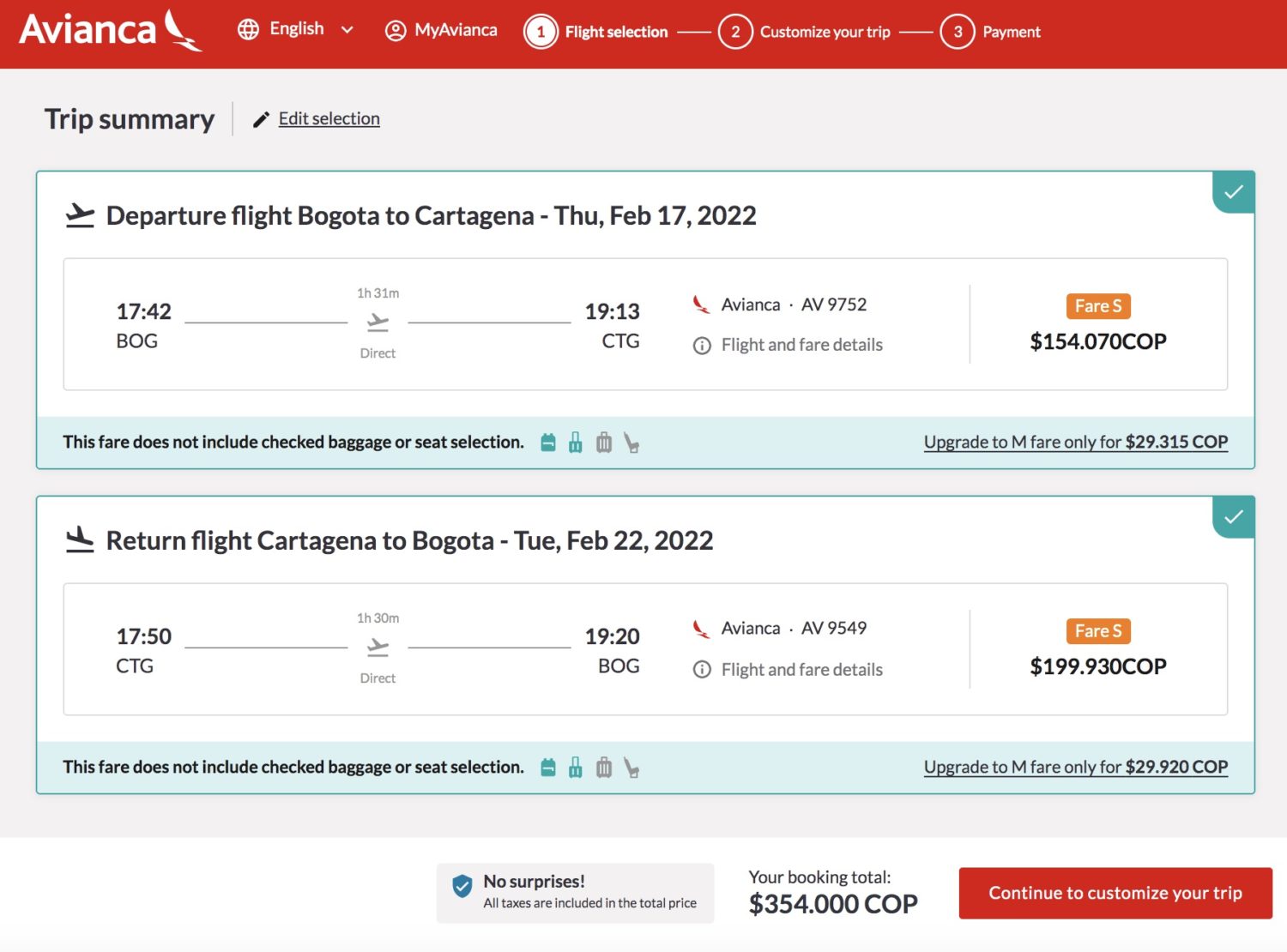Click the return landing plane icon
The image size is (1287, 952).
pos(80,540)
